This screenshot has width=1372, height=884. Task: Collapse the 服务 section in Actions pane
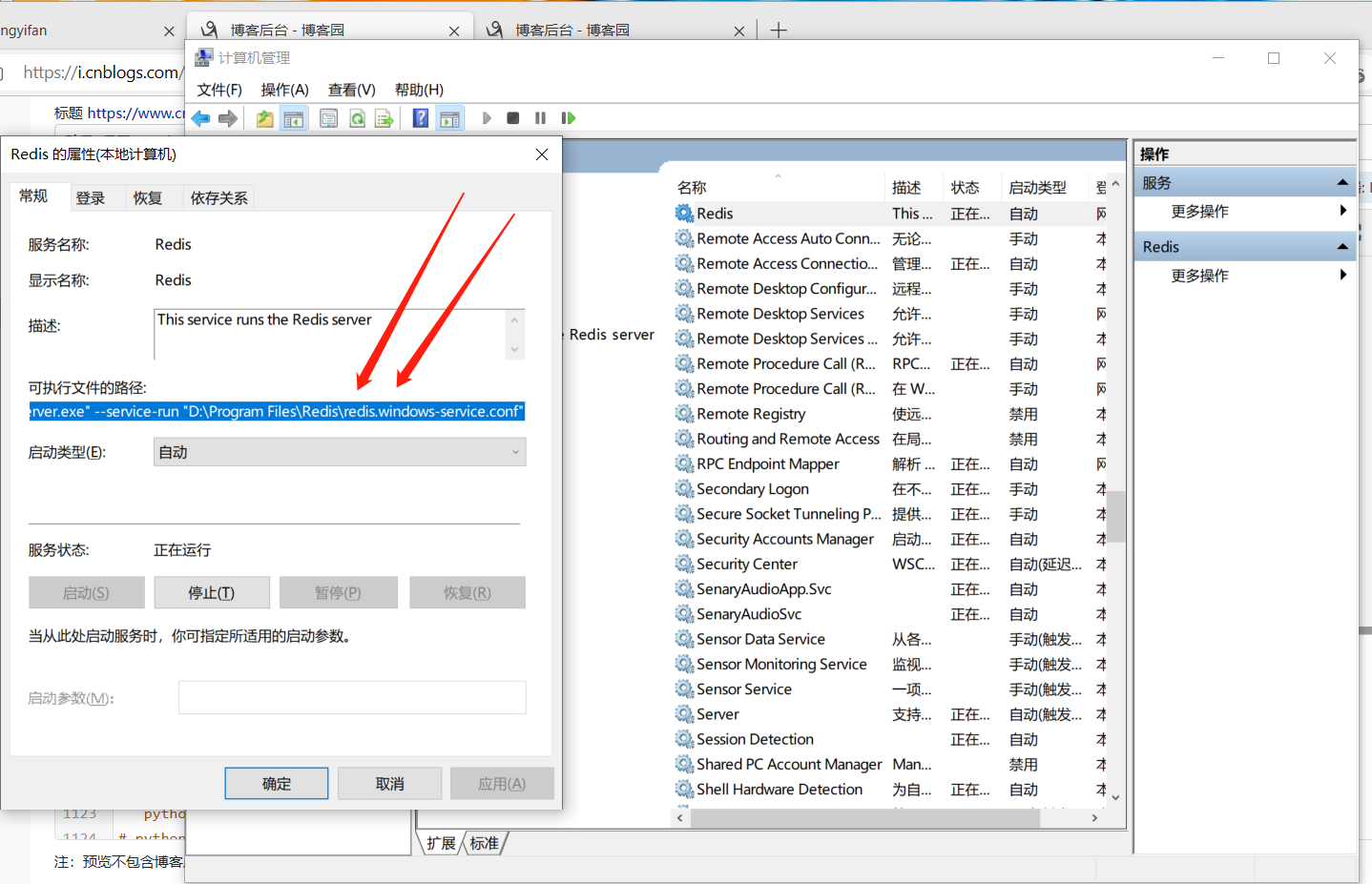tap(1342, 182)
